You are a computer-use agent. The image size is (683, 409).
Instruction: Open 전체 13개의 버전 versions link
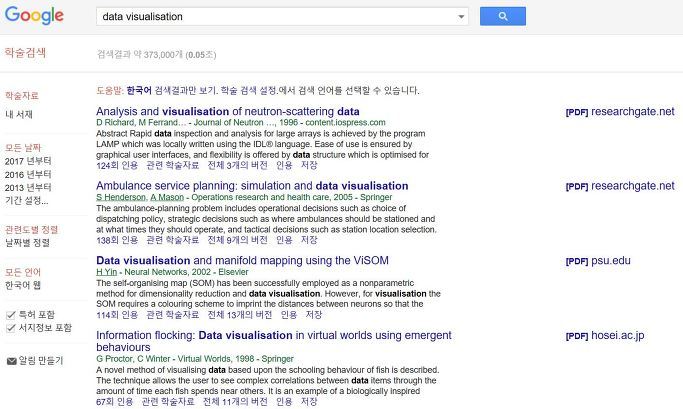click(x=240, y=315)
